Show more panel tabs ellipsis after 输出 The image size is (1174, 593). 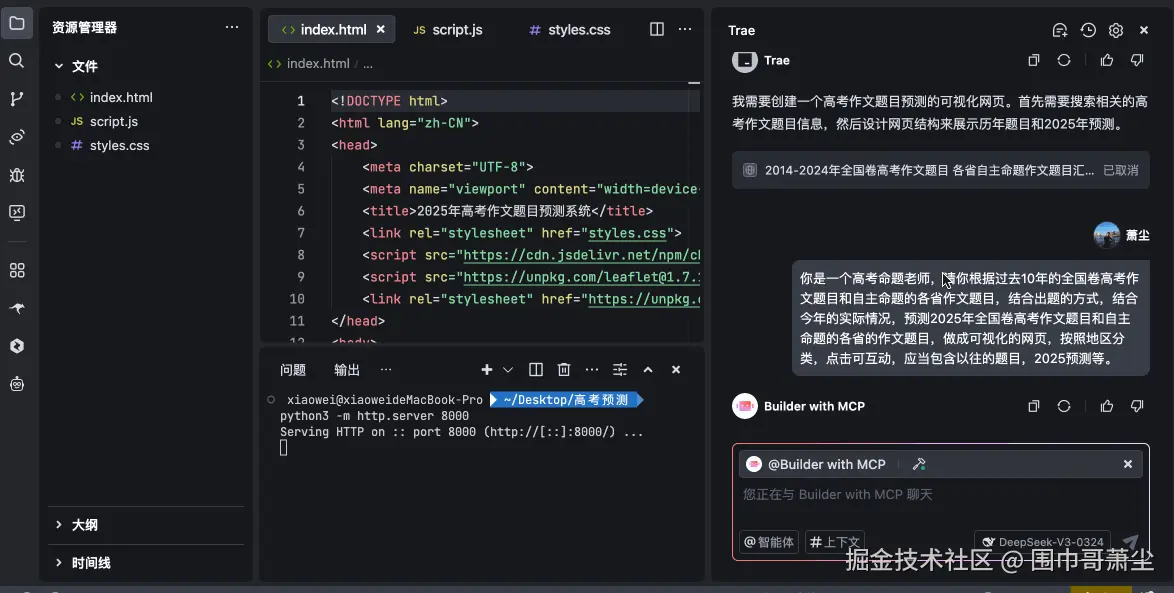coord(386,369)
